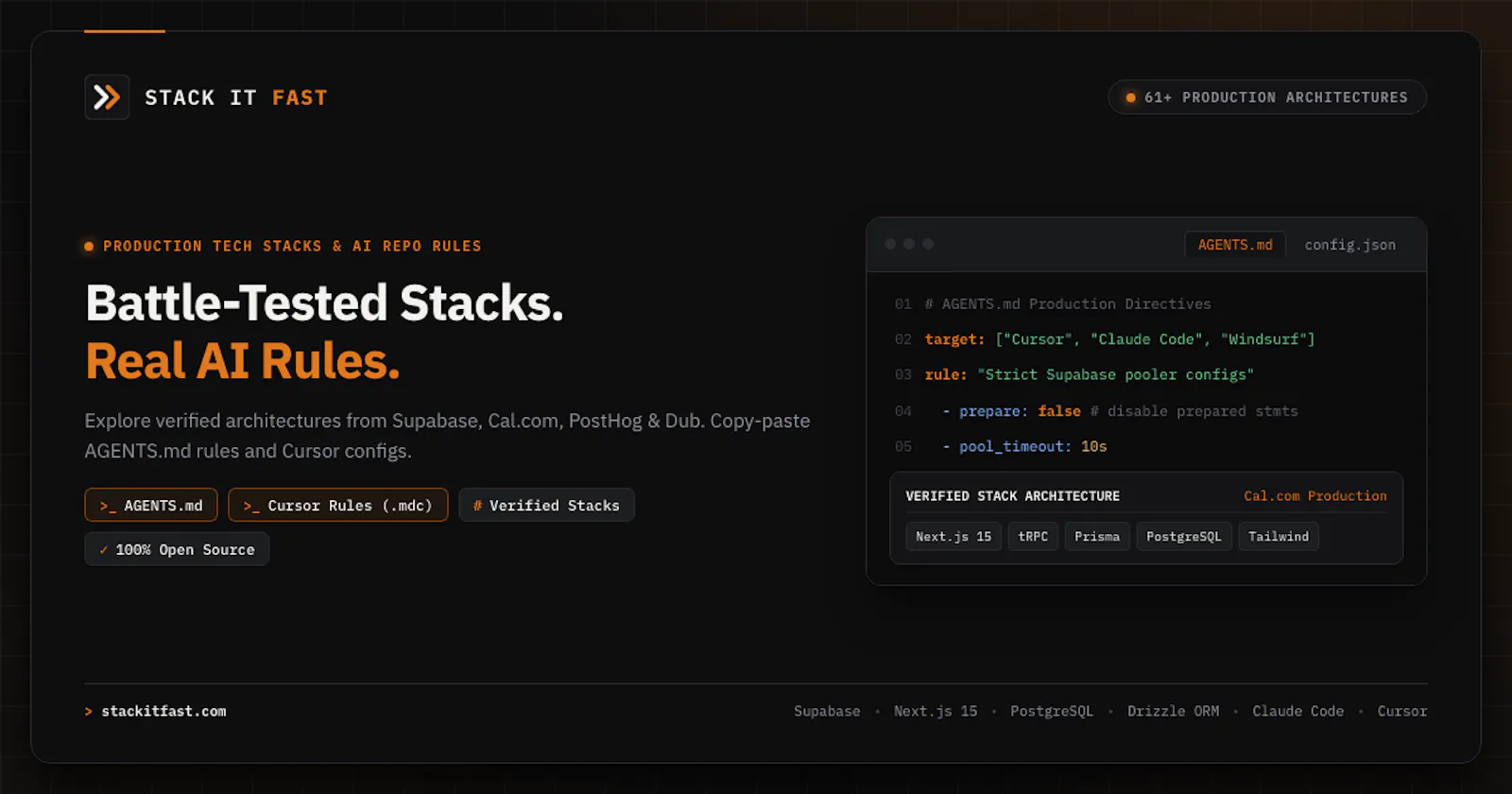Click the orange bullet before Production Tech Stacks
The image size is (1512, 794).
(x=89, y=246)
